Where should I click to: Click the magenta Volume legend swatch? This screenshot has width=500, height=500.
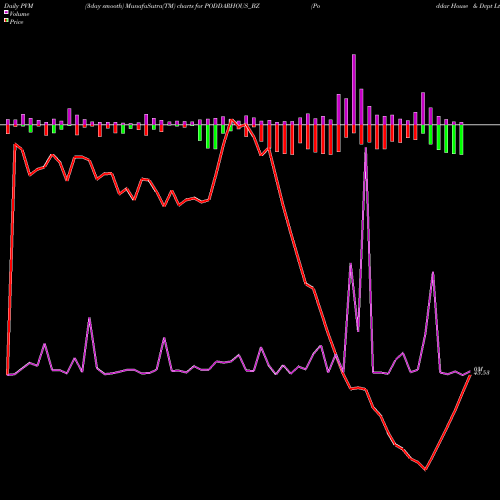click(x=6, y=12)
